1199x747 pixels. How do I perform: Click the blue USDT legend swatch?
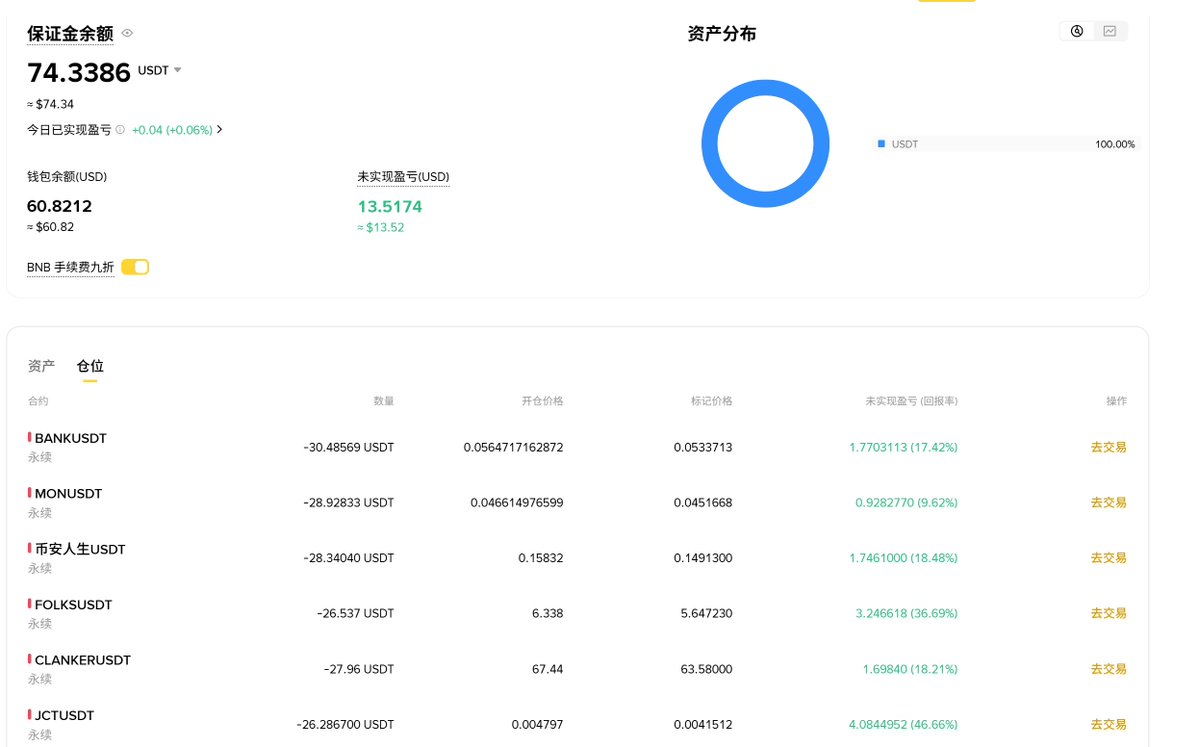click(881, 144)
